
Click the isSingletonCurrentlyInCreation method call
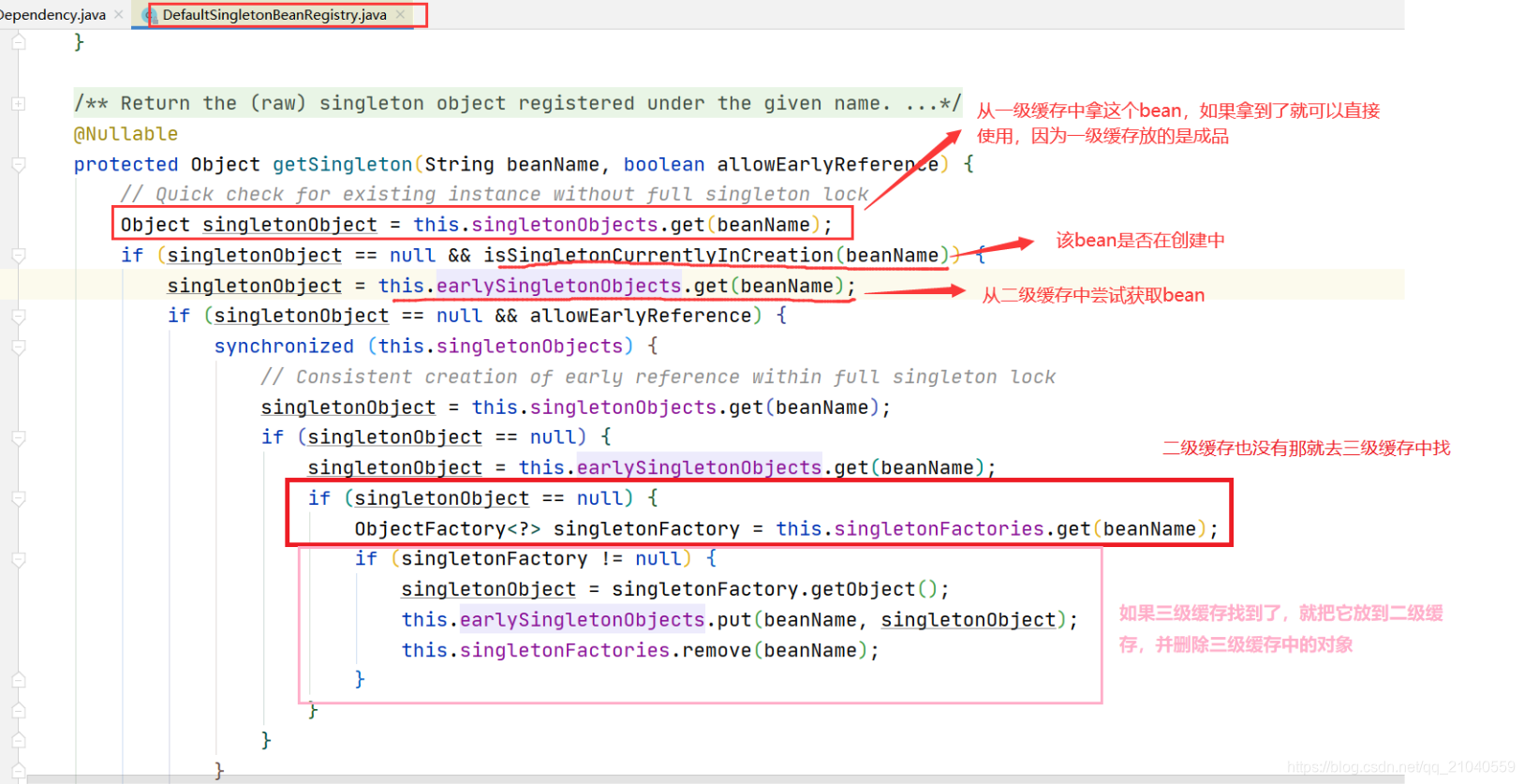(658, 255)
